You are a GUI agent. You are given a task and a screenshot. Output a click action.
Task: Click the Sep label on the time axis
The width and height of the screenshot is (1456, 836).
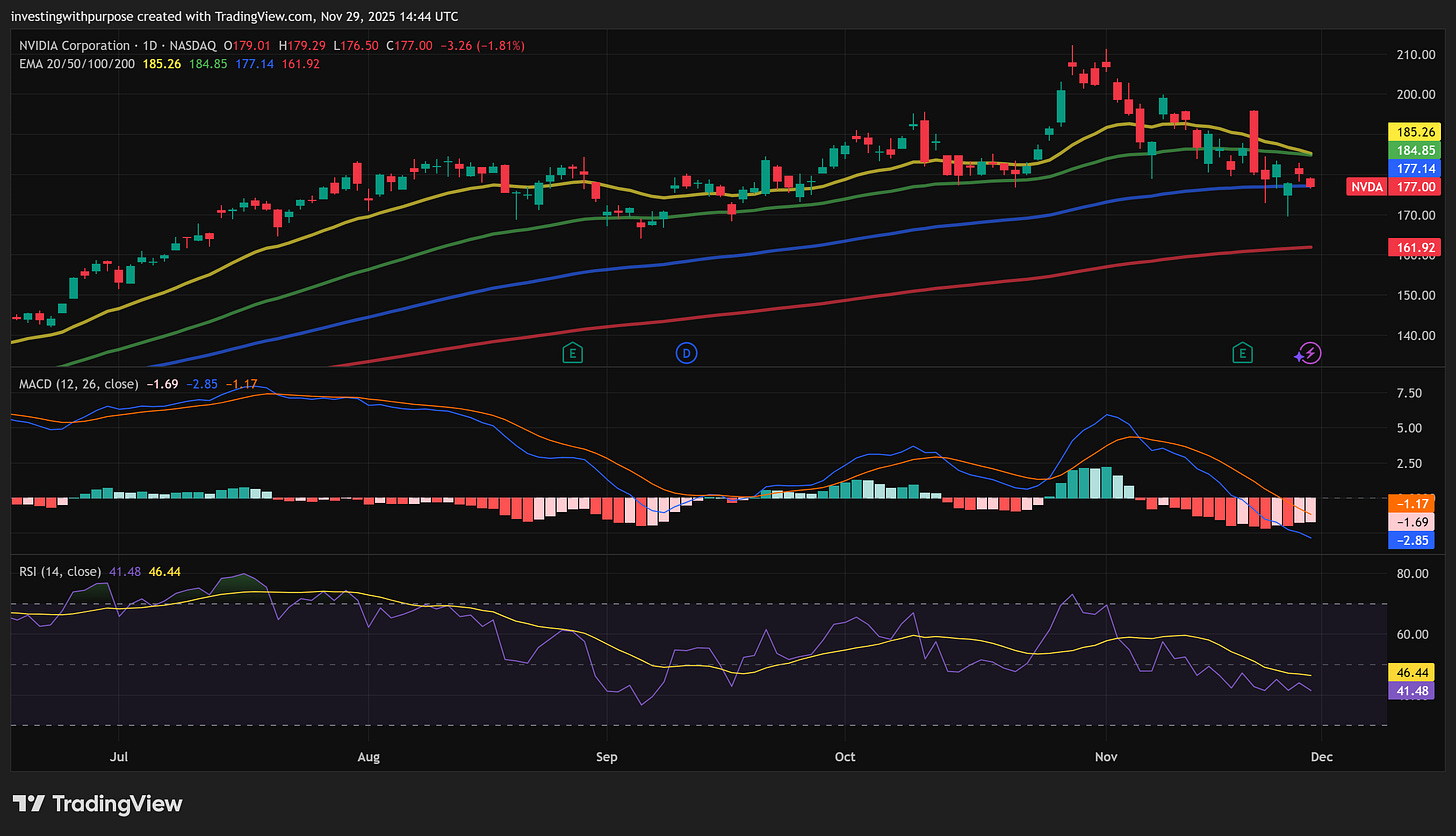pyautogui.click(x=606, y=757)
